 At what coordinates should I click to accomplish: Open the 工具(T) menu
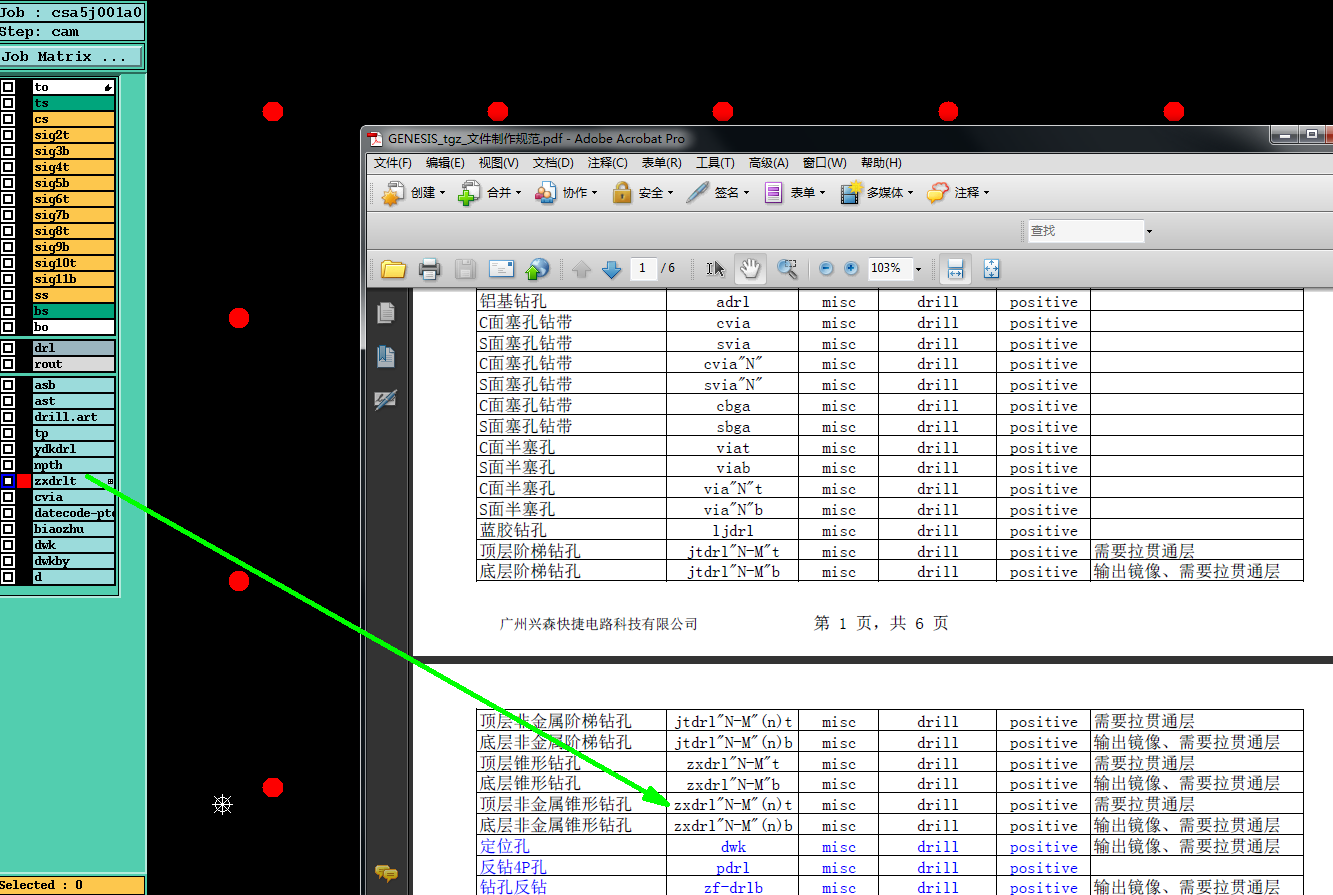pos(715,163)
